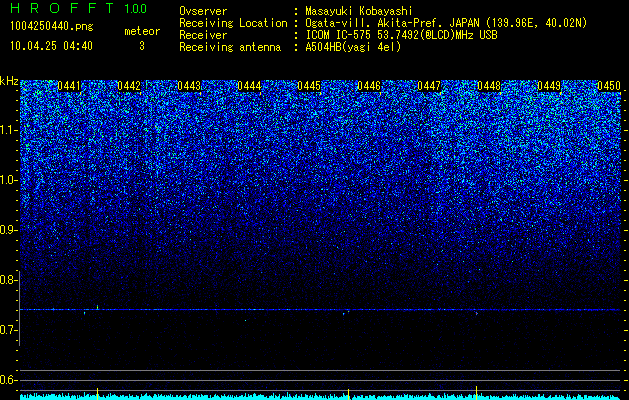Click the 'Receiver' field label
This screenshot has height=400, width=629.
tap(203, 35)
